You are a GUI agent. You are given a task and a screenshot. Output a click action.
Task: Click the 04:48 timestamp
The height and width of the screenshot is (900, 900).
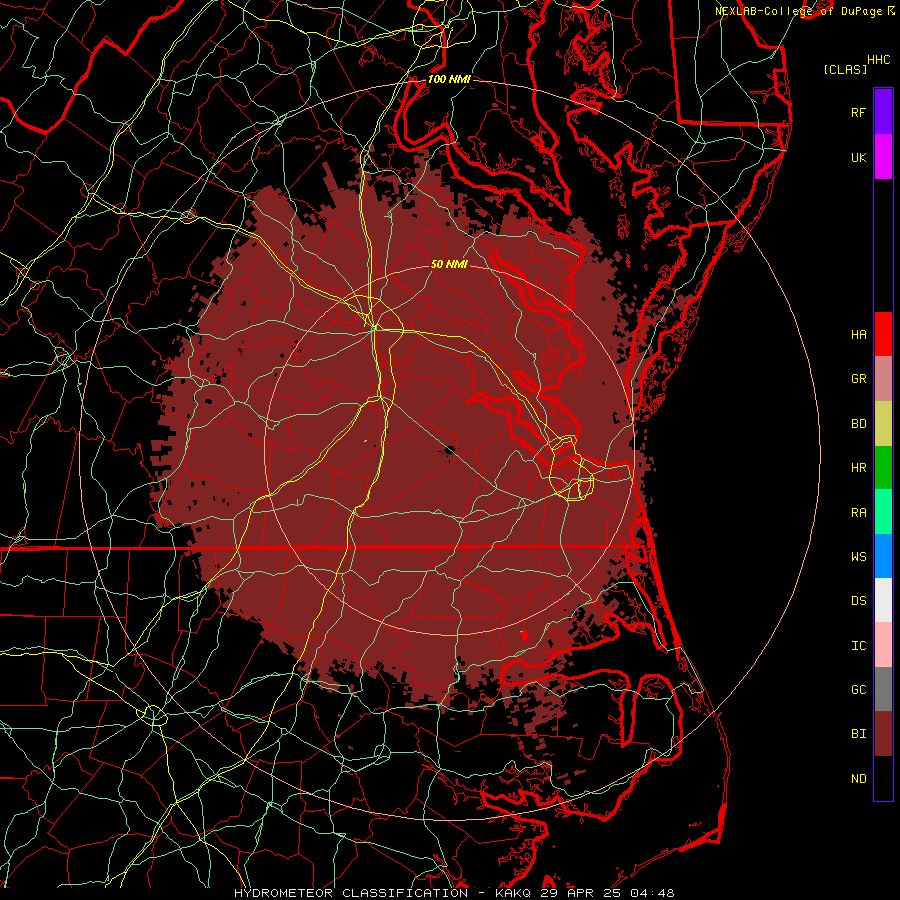pos(651,893)
